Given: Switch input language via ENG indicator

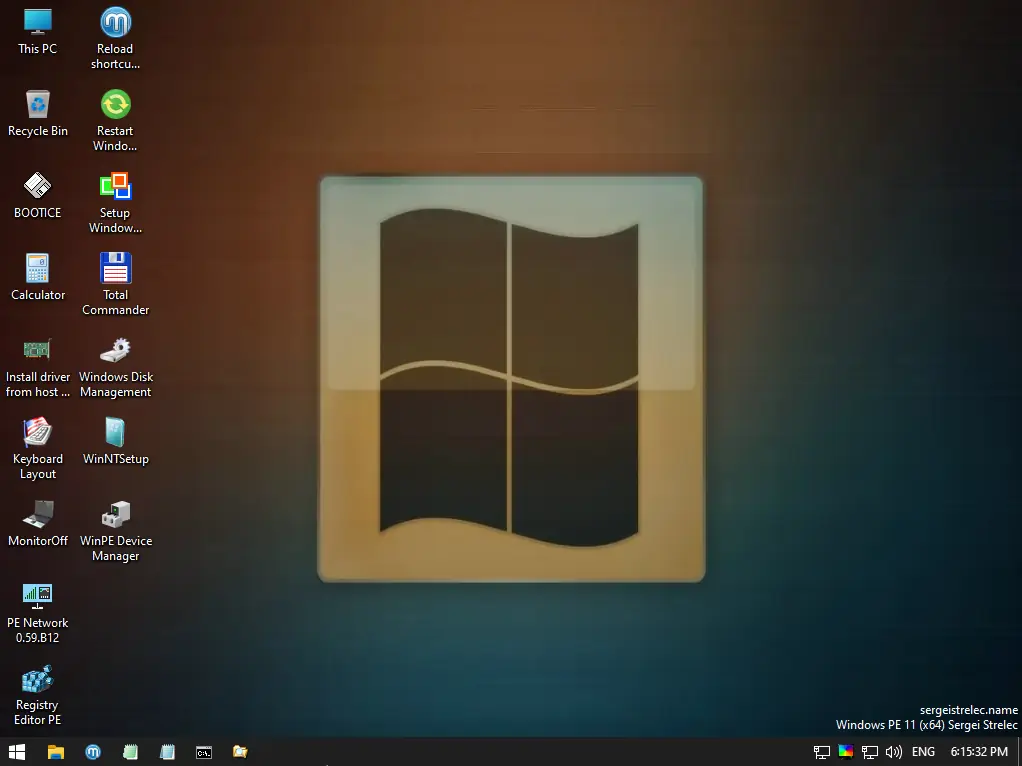Looking at the screenshot, I should pyautogui.click(x=923, y=752).
